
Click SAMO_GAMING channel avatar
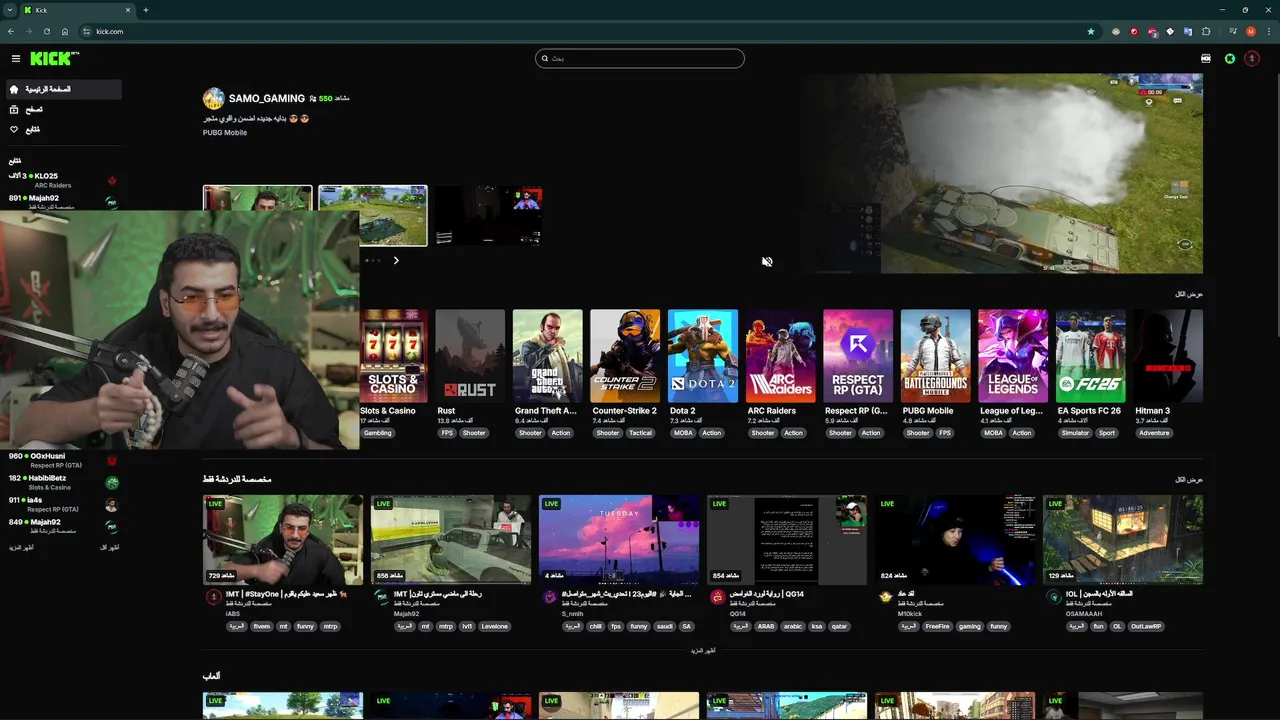pyautogui.click(x=214, y=98)
